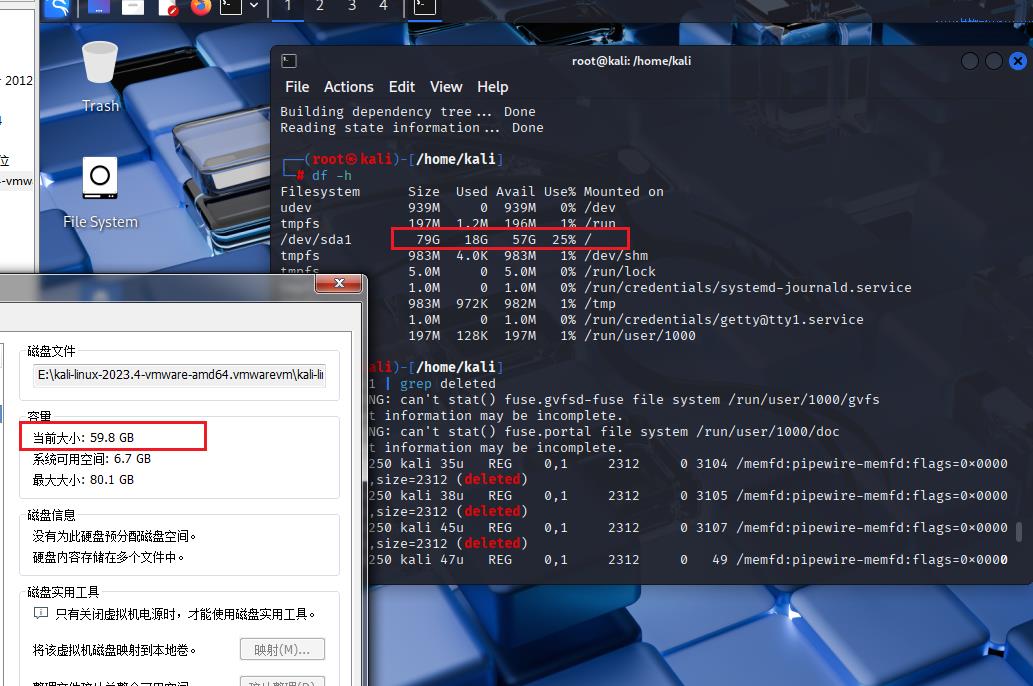This screenshot has width=1033, height=686.
Task: Launch Firefox from the top panel
Action: click(x=200, y=7)
